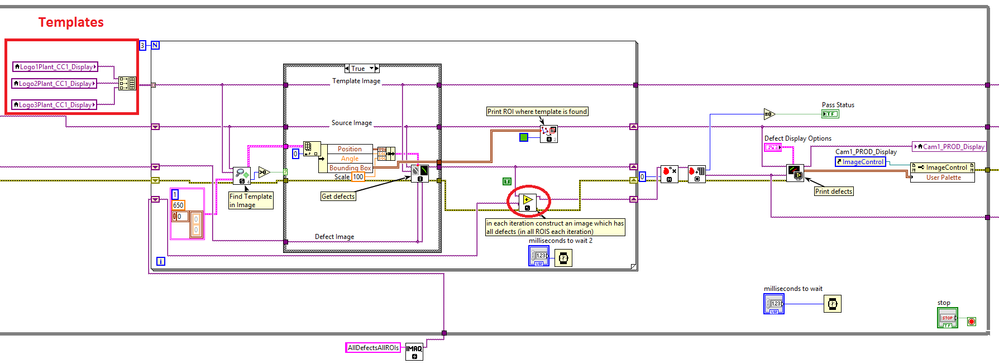Viewport: 999px width, 364px height.
Task: Select the Print ROI overlay VI icon
Action: pos(549,133)
